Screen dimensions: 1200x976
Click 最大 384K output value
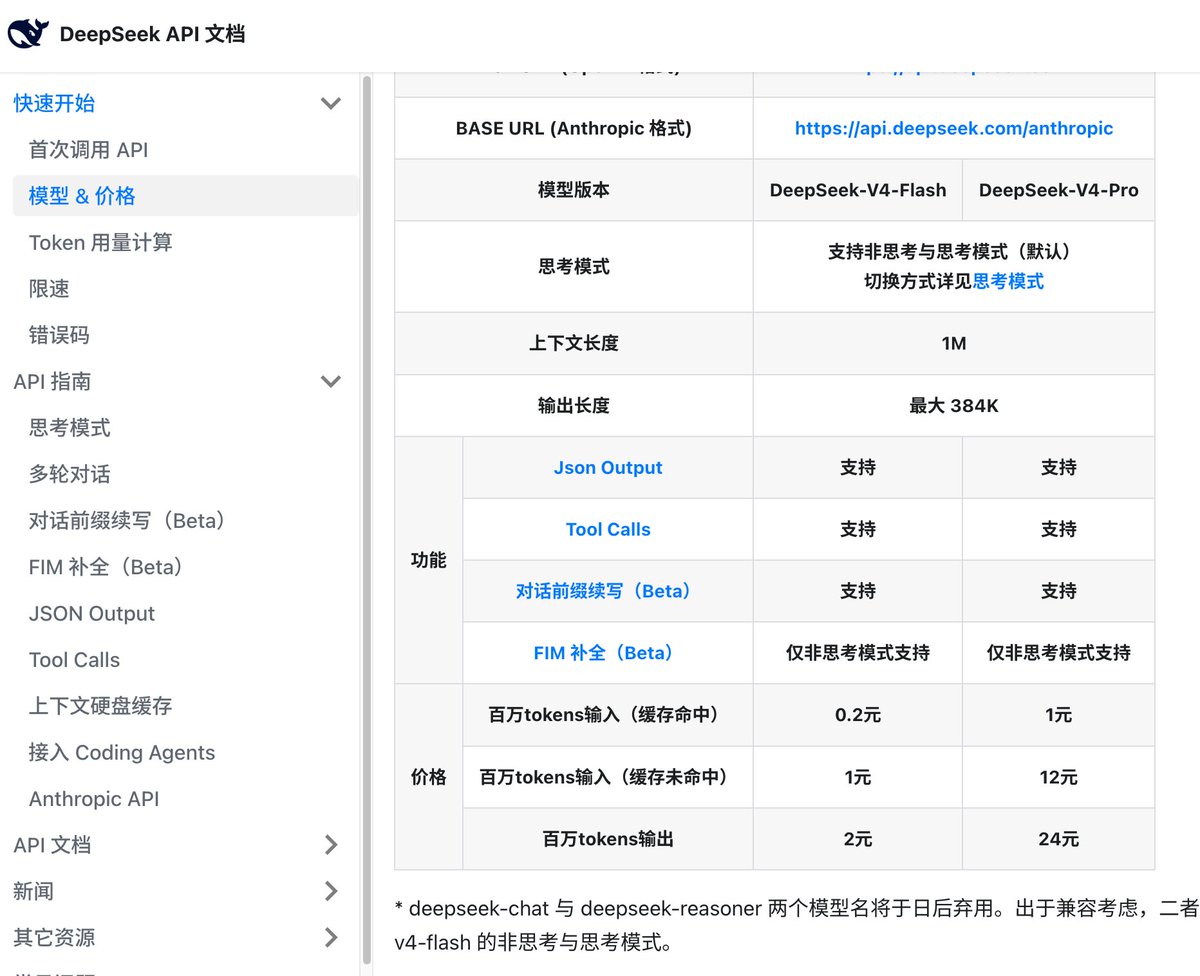[954, 405]
